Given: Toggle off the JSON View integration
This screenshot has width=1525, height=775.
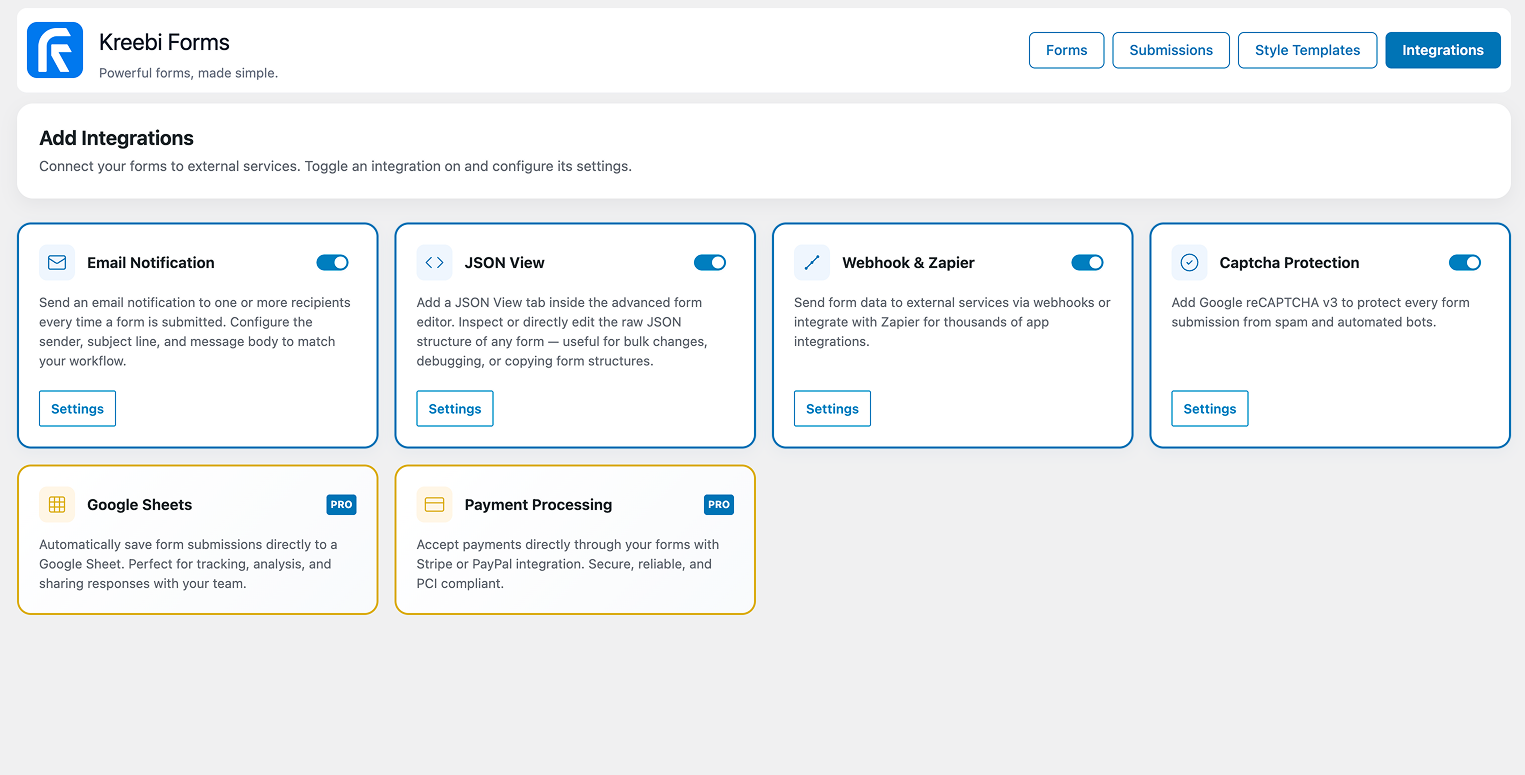Looking at the screenshot, I should [x=710, y=262].
